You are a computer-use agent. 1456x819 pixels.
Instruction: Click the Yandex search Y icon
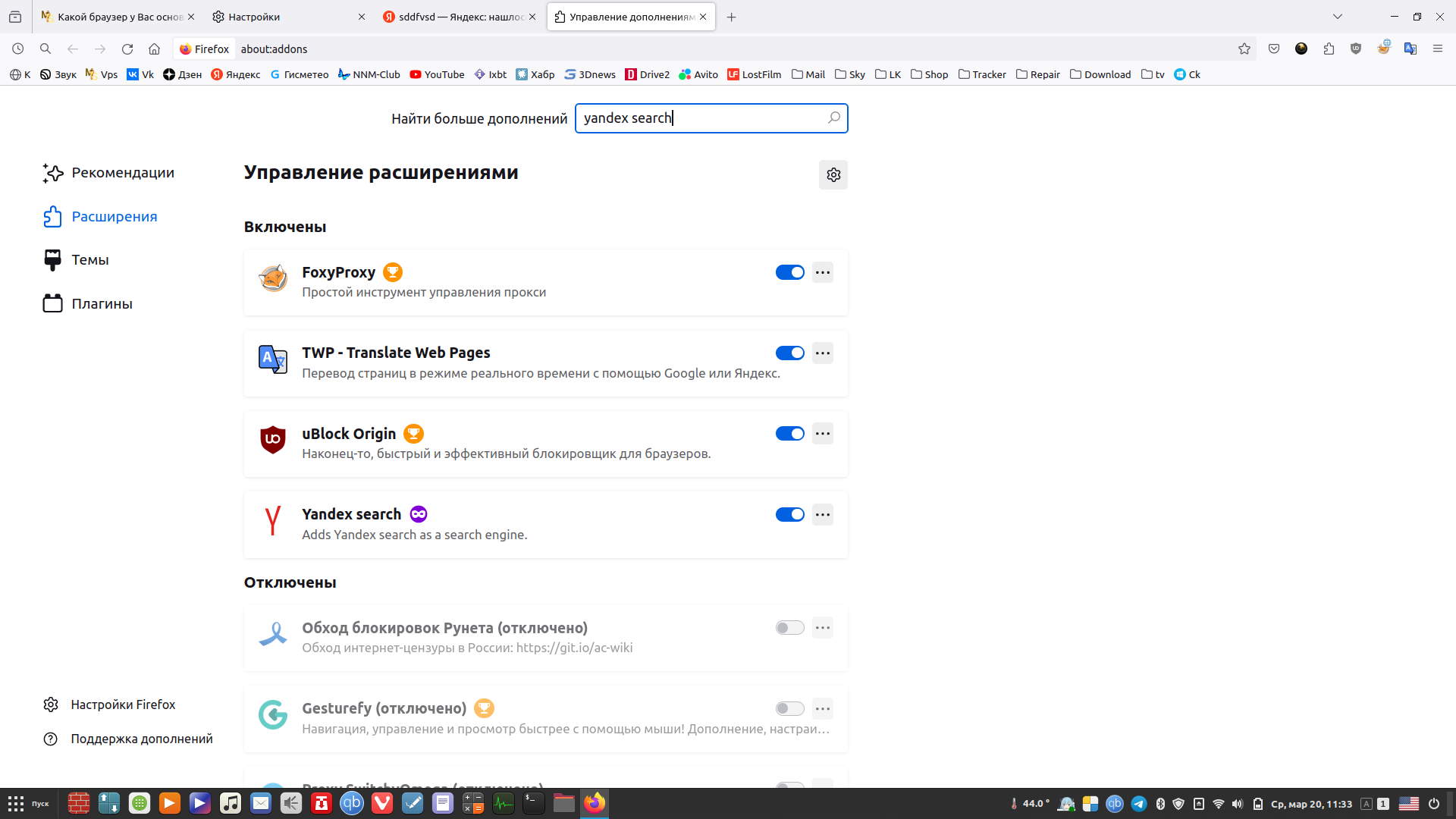273,521
